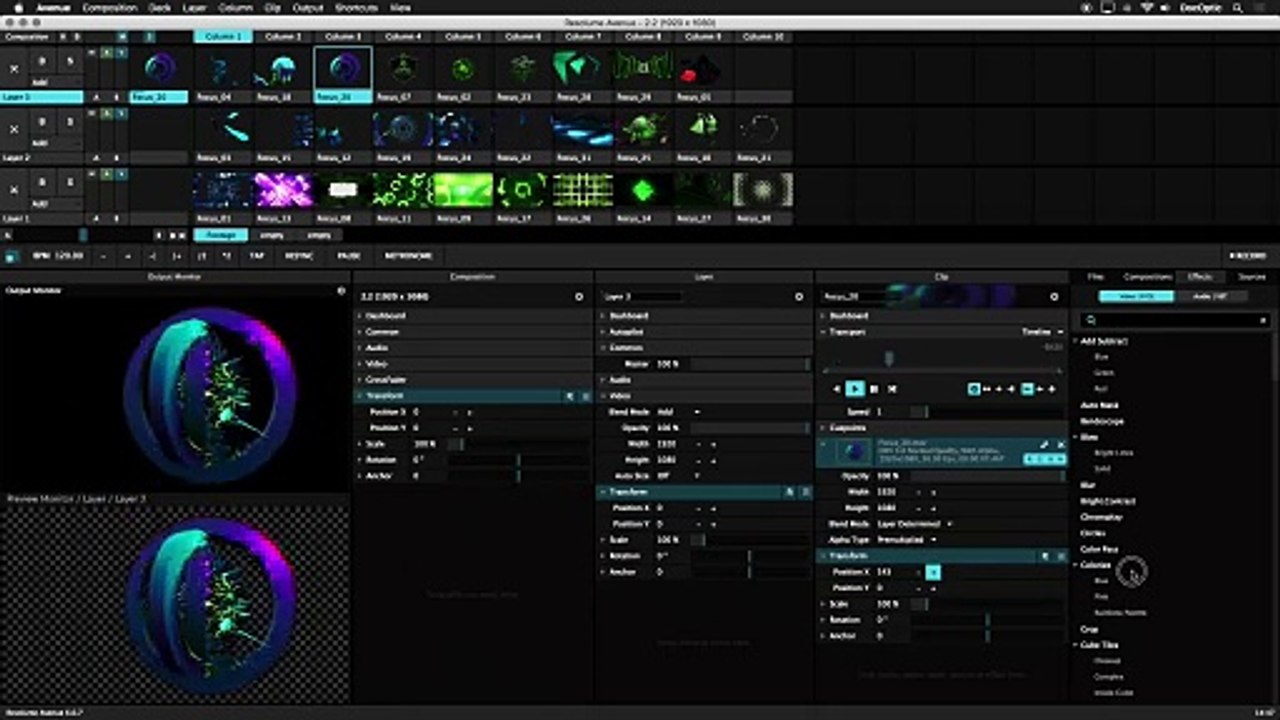Open the Clip panel gear settings
The height and width of the screenshot is (720, 1280).
(x=1054, y=297)
